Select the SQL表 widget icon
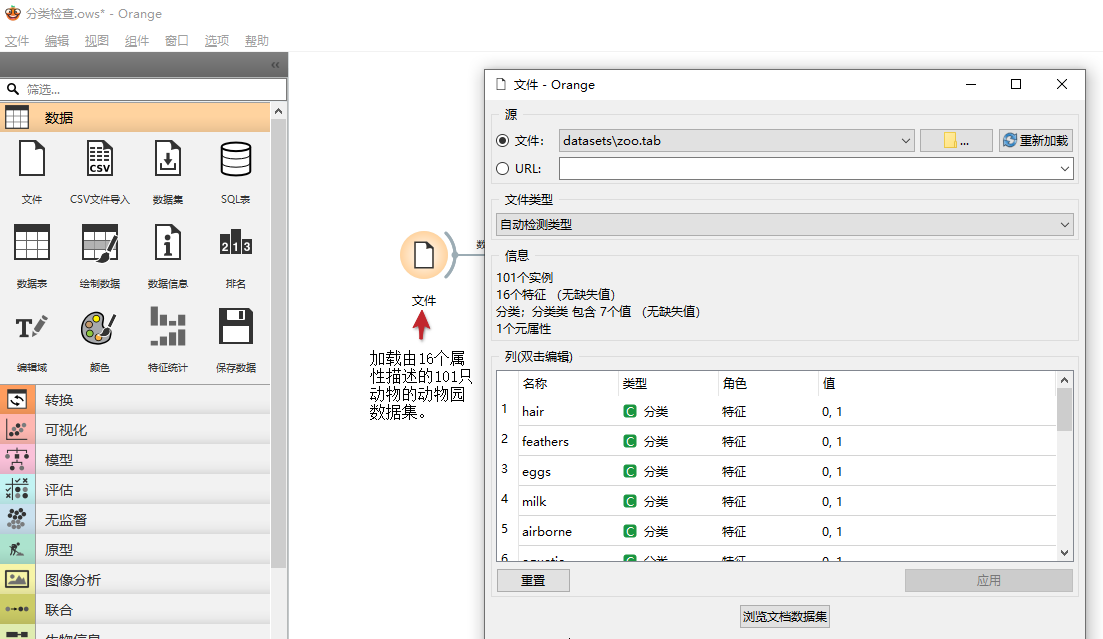The width and height of the screenshot is (1103, 639). pyautogui.click(x=236, y=159)
